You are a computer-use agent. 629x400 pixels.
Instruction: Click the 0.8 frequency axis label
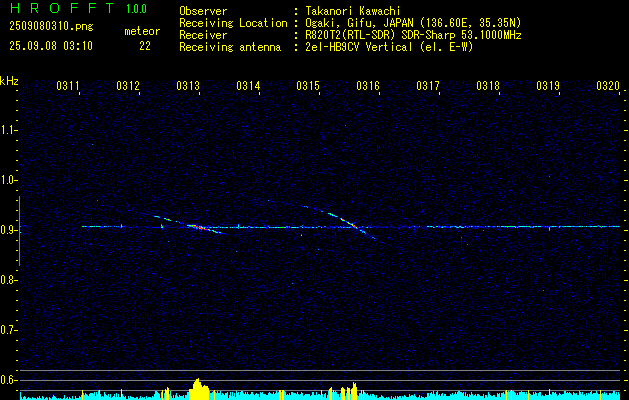tap(9, 280)
